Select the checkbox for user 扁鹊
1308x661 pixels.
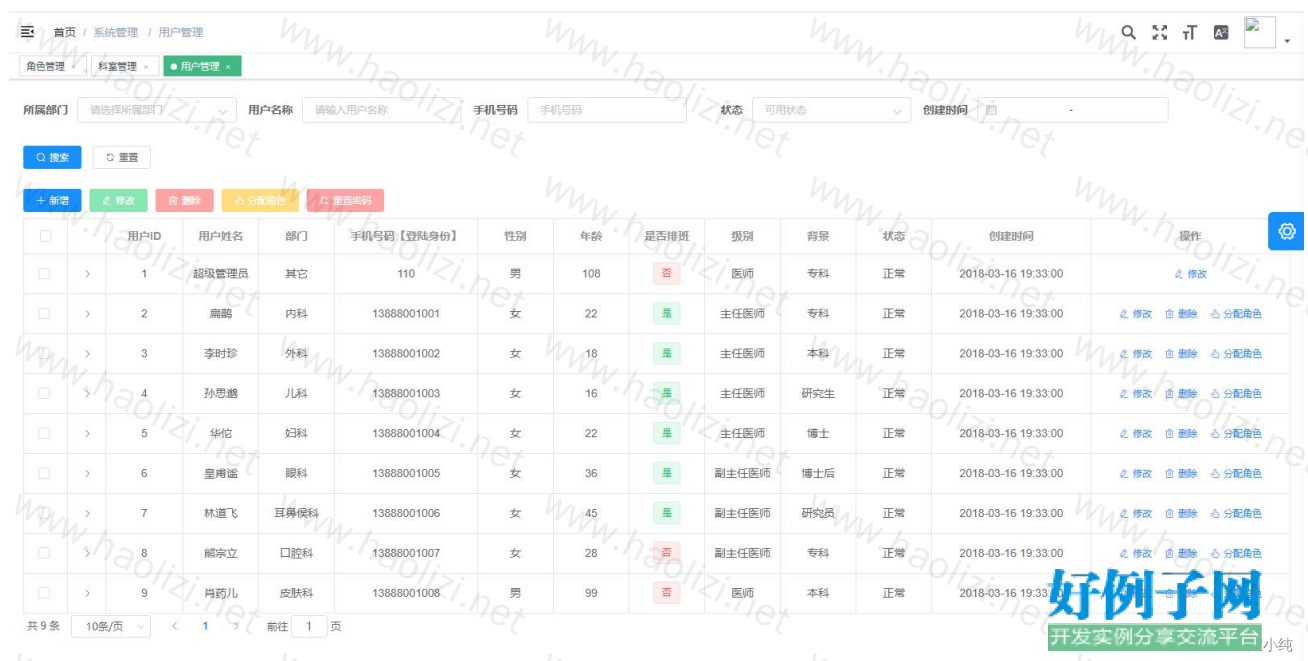tap(44, 313)
